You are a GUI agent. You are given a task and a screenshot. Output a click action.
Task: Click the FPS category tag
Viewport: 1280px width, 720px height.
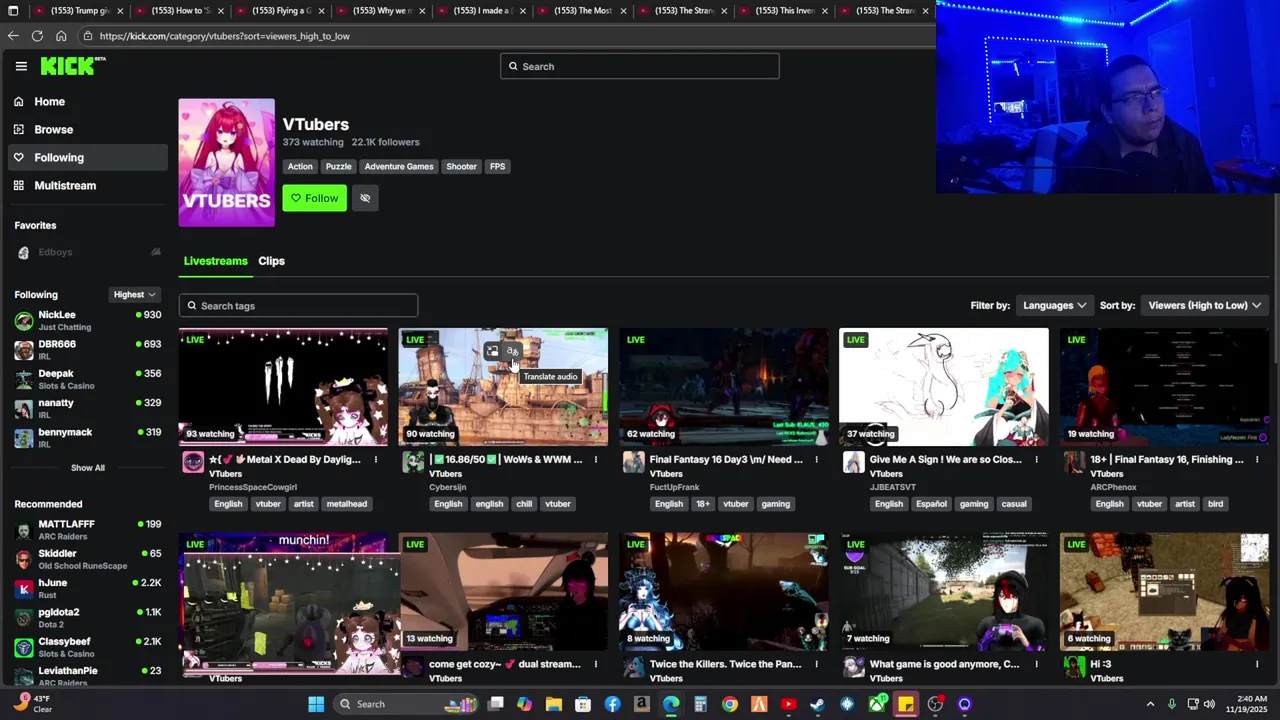[x=497, y=167]
